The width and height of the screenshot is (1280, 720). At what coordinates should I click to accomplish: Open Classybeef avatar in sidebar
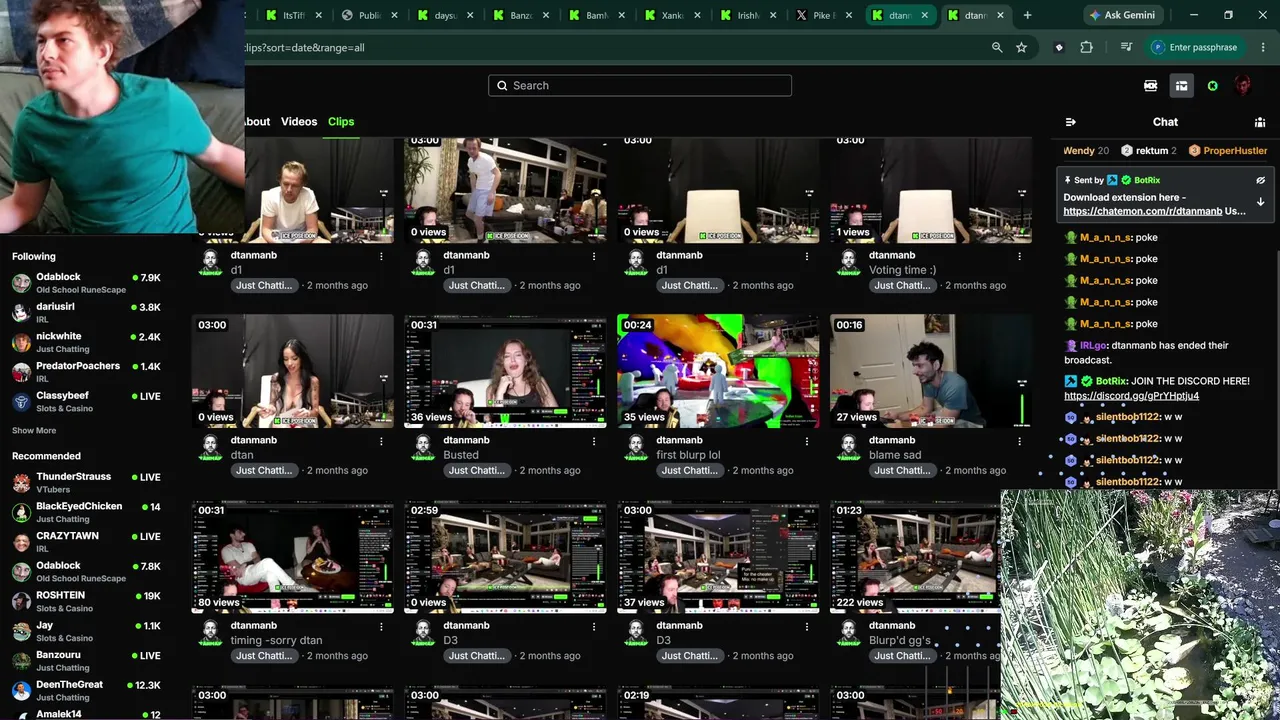21,402
